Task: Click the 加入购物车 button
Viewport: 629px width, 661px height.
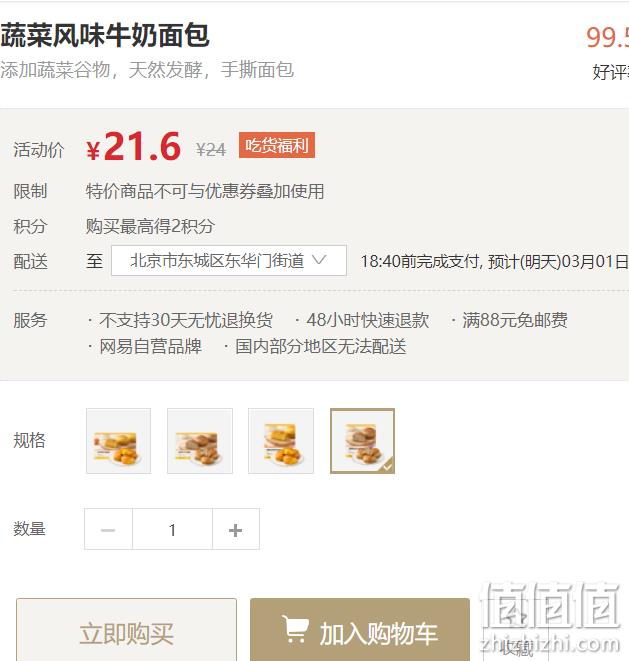Action: [360, 631]
